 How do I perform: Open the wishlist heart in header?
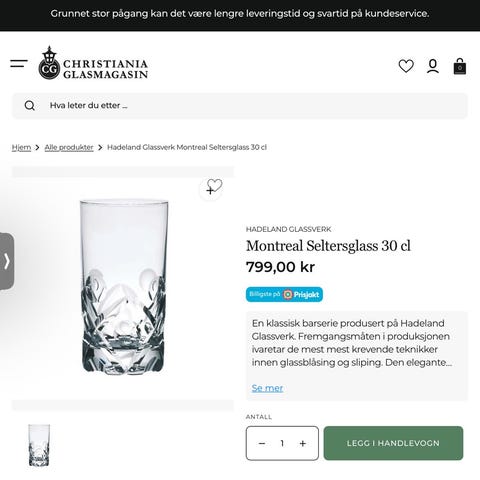click(x=406, y=66)
